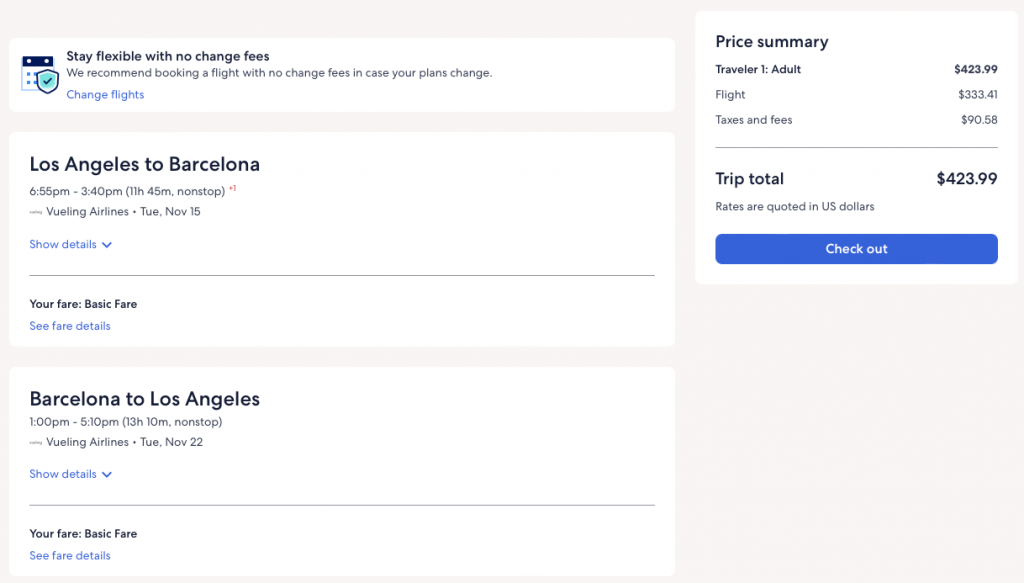
Task: Click the Traveler 1: Adult label
Action: [x=758, y=70]
